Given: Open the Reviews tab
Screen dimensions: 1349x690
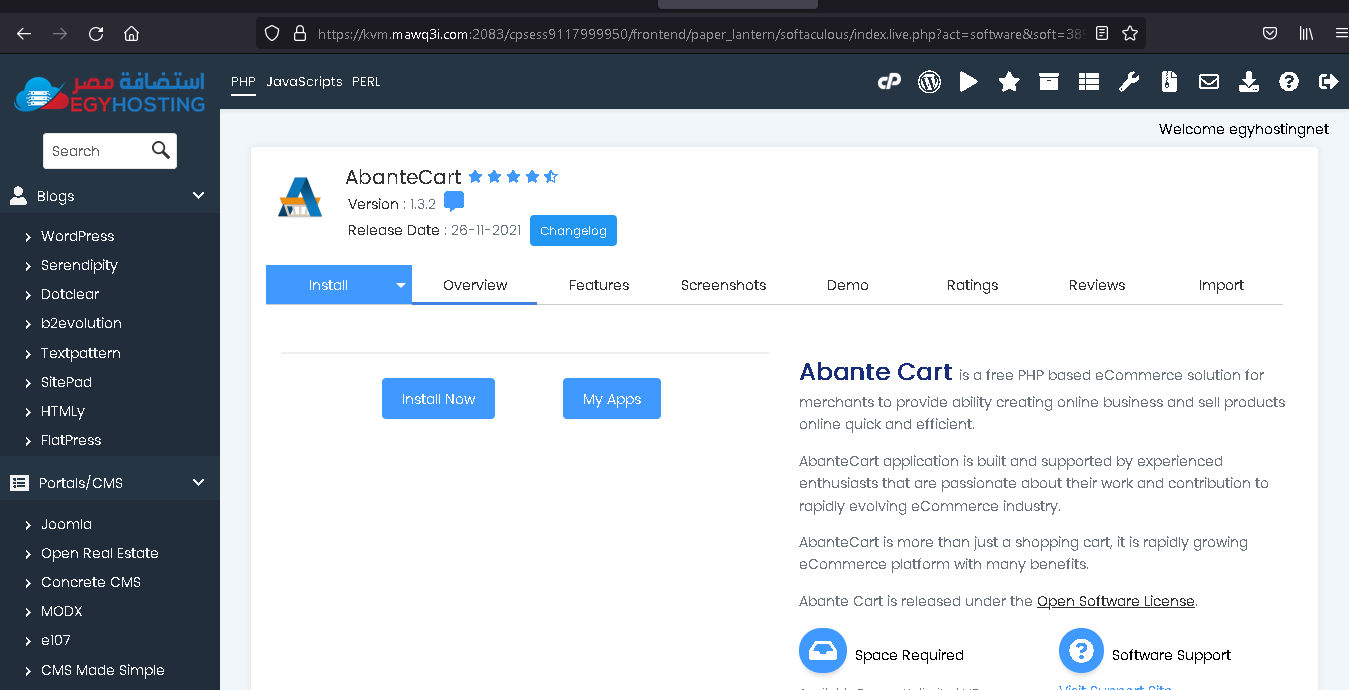Looking at the screenshot, I should coord(1097,285).
